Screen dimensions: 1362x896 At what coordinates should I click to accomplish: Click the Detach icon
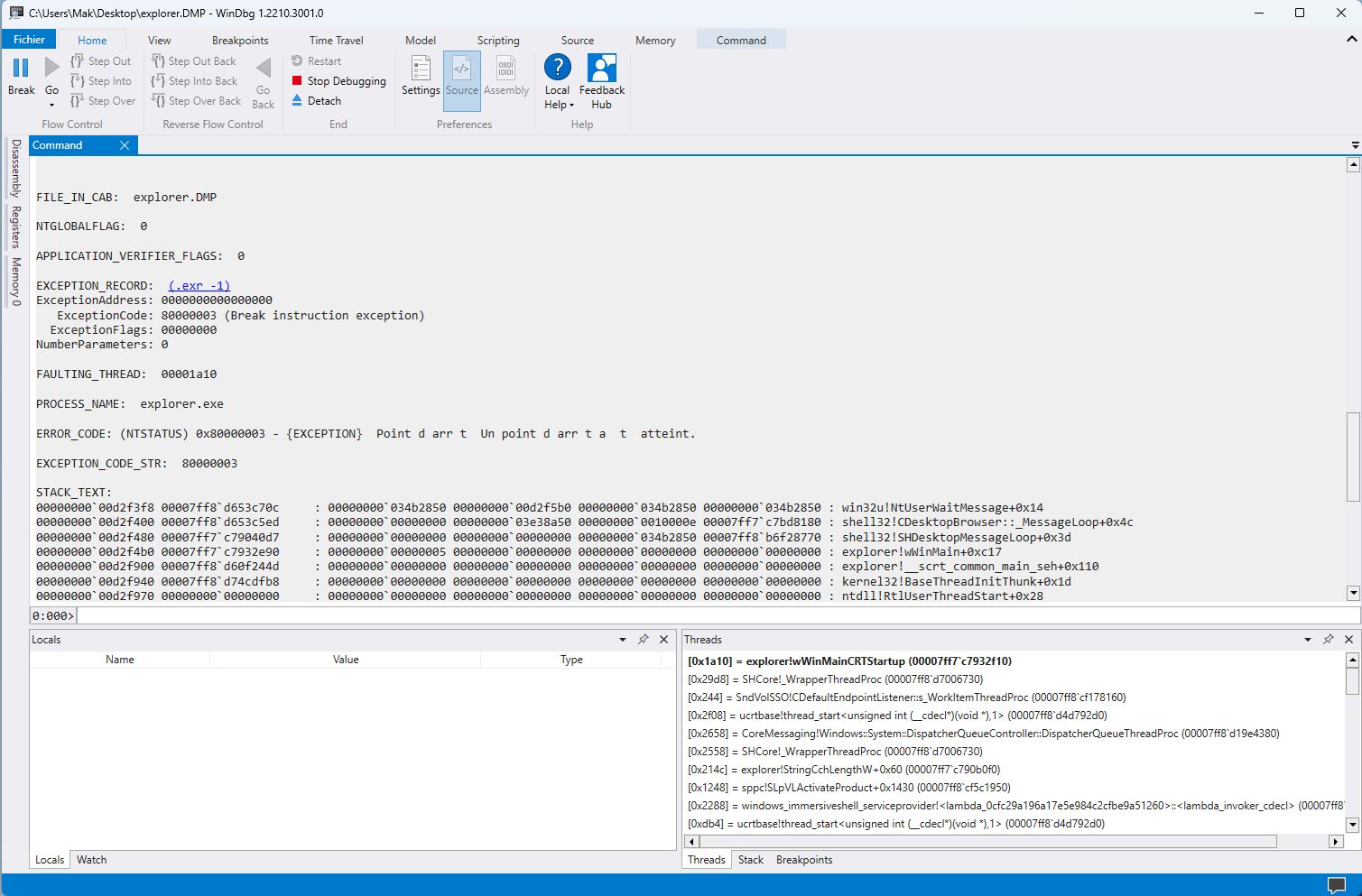coord(297,101)
